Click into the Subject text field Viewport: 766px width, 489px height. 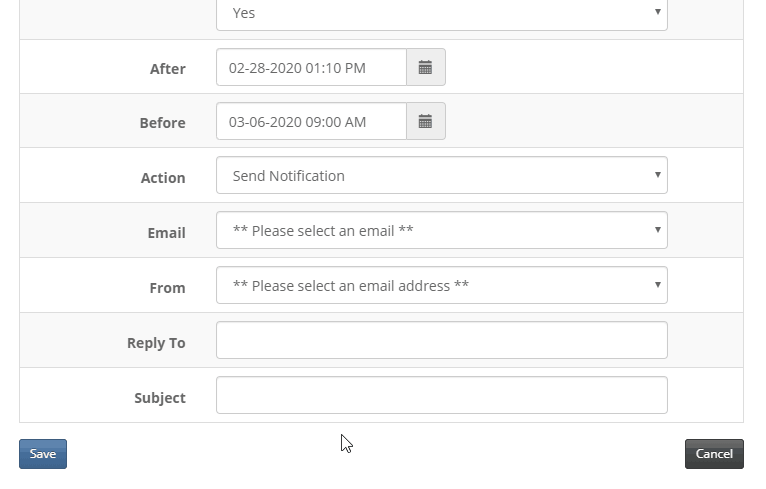(x=442, y=395)
